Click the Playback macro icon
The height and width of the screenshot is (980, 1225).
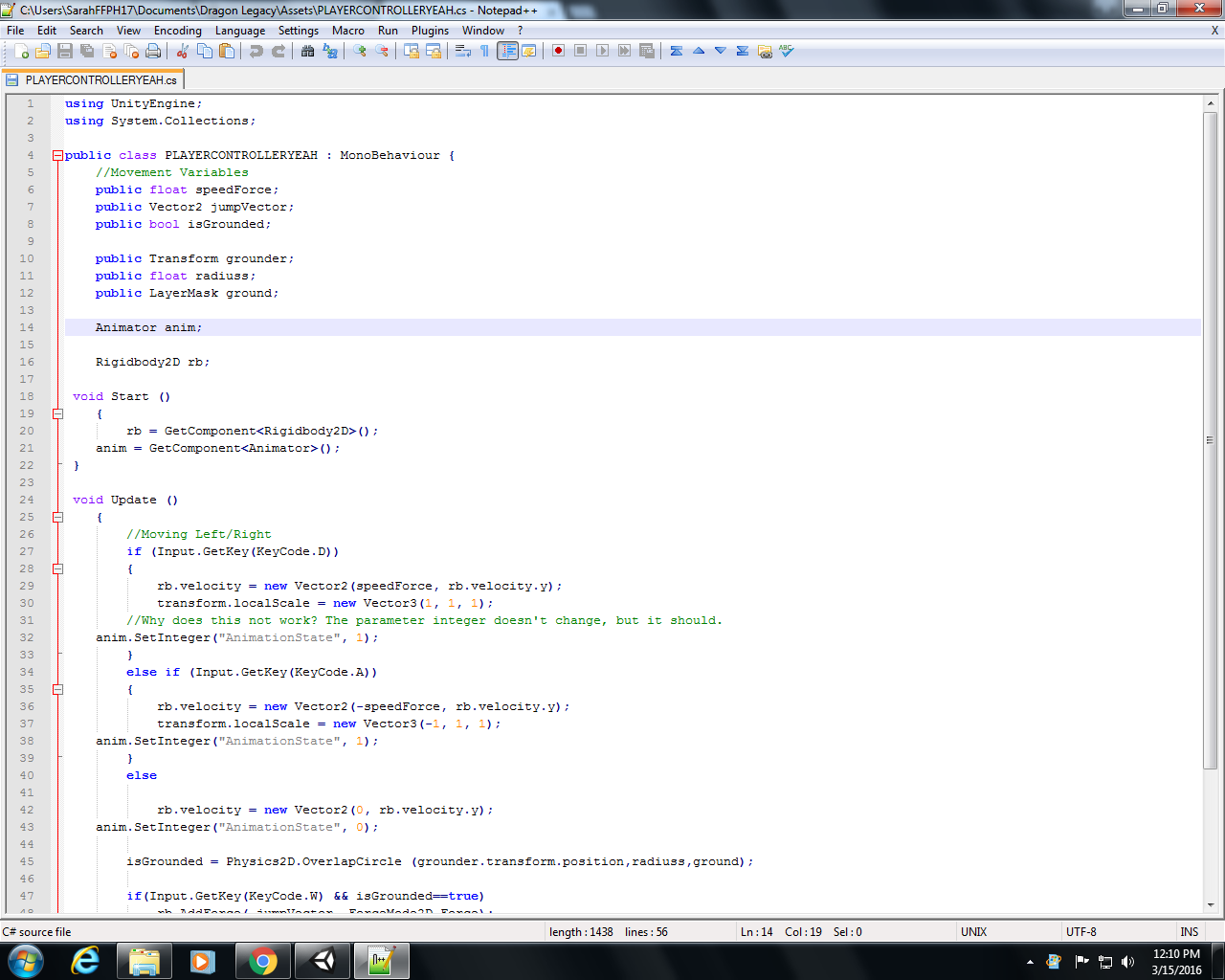pyautogui.click(x=602, y=51)
